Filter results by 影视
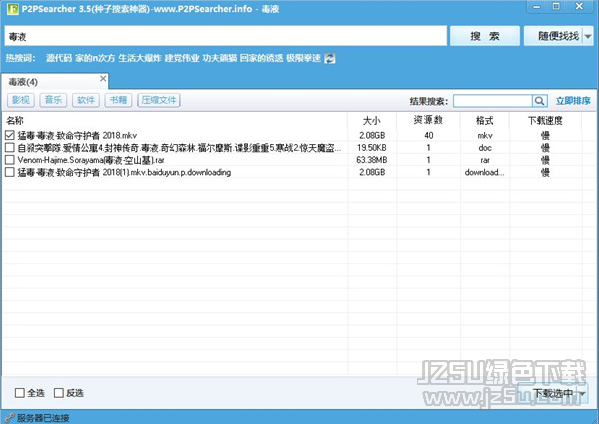This screenshot has height=424, width=599. (21, 100)
